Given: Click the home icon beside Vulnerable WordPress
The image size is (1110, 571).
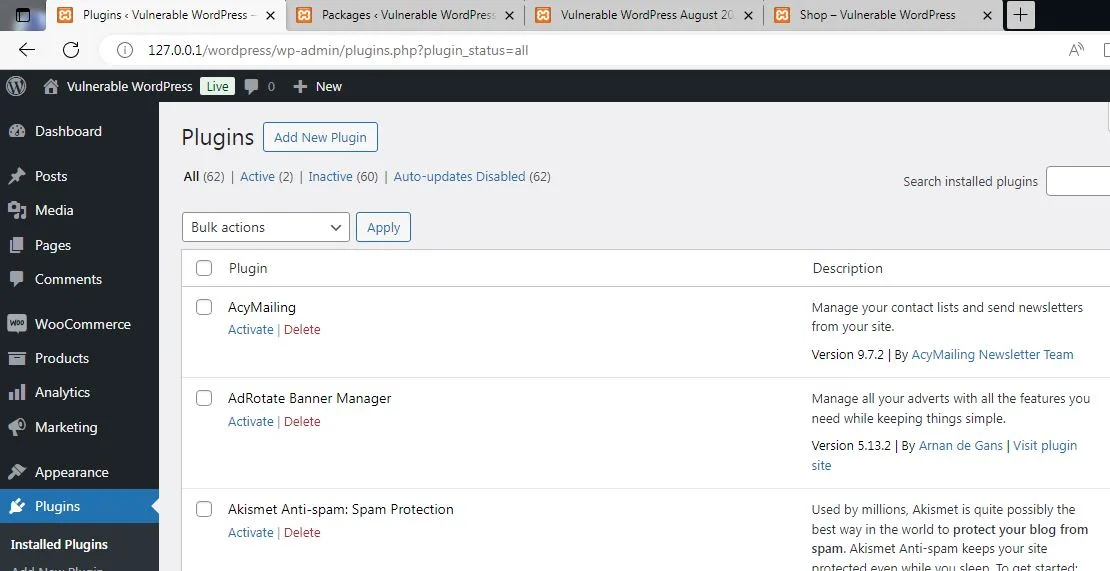Looking at the screenshot, I should [50, 86].
